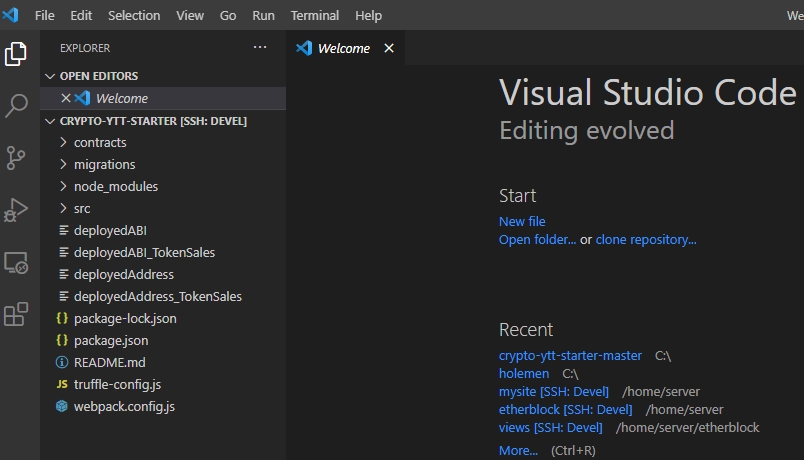The image size is (804, 460).
Task: Open package-lock.json in the explorer
Action: pyautogui.click(x=163, y=318)
